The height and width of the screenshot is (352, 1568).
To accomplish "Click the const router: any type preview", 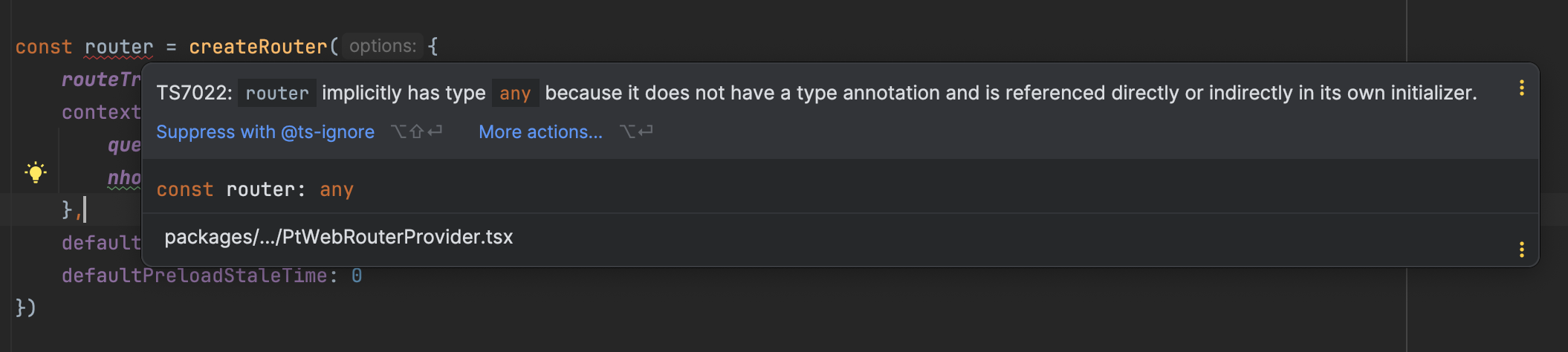I will point(255,189).
